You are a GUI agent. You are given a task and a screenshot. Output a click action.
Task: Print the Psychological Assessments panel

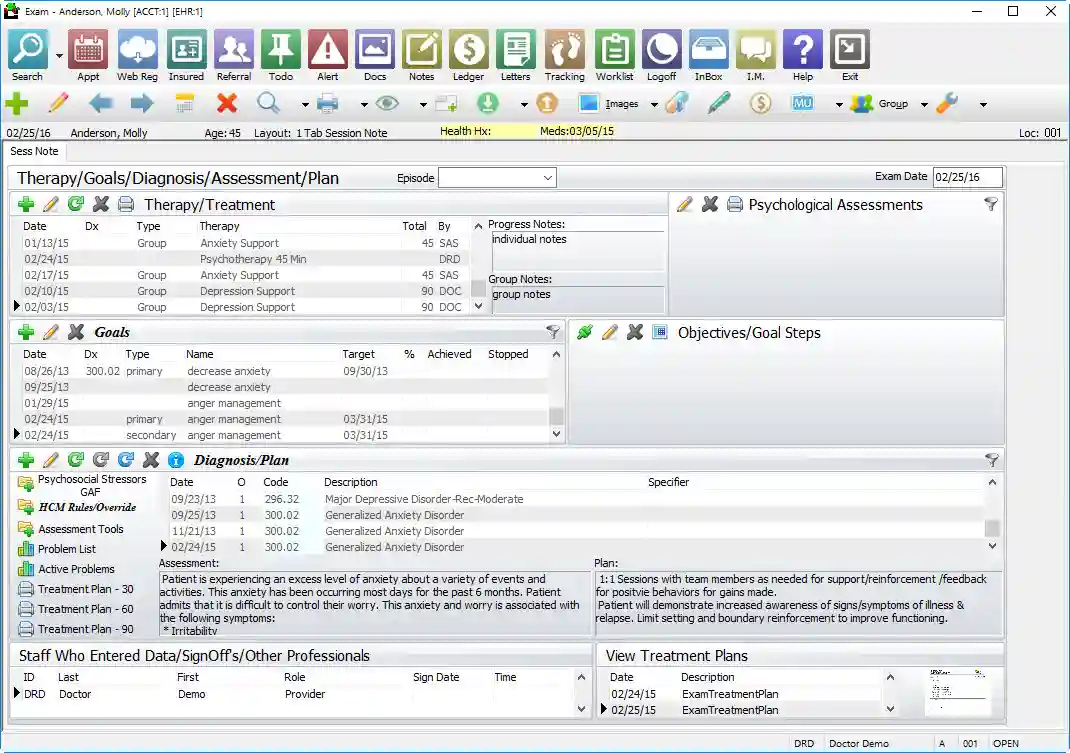[735, 204]
